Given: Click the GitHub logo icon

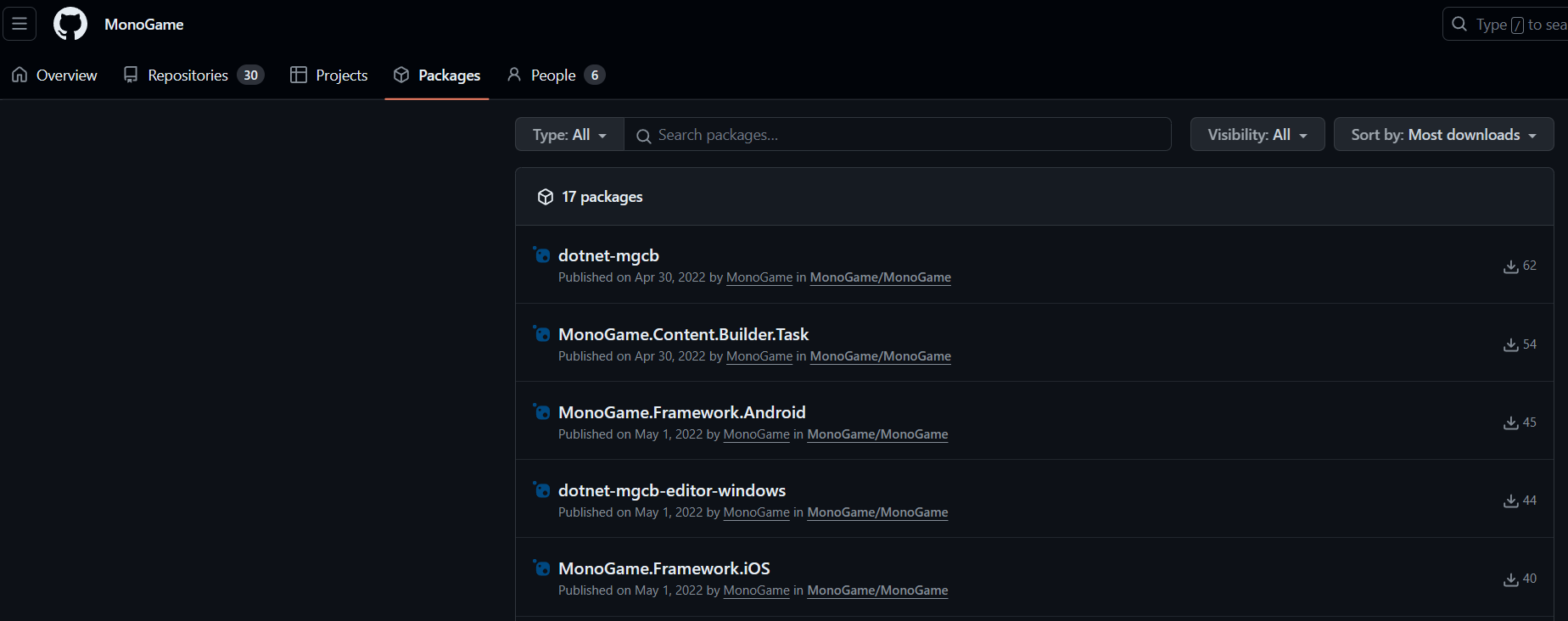Looking at the screenshot, I should tap(70, 24).
